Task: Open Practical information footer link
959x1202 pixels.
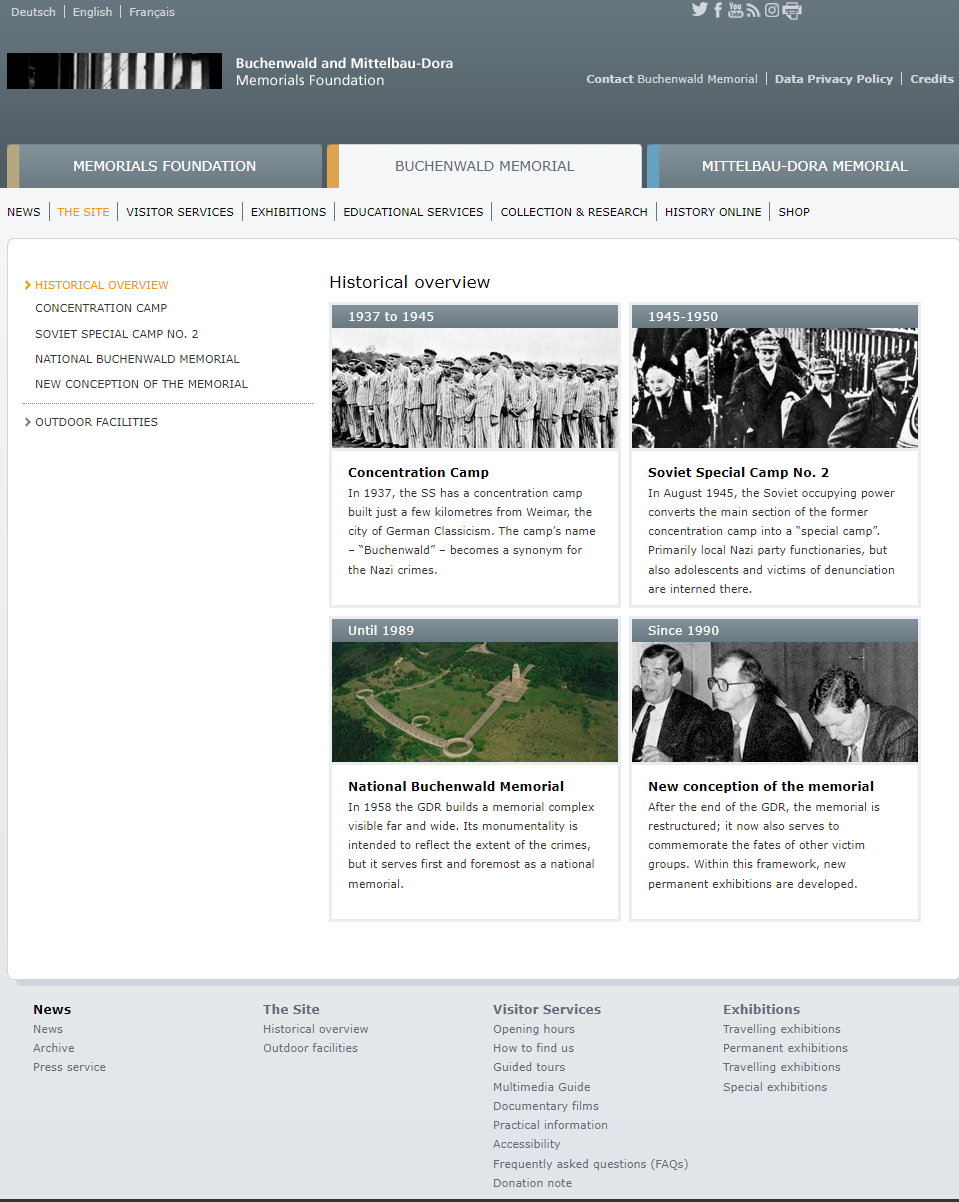Action: point(550,1125)
